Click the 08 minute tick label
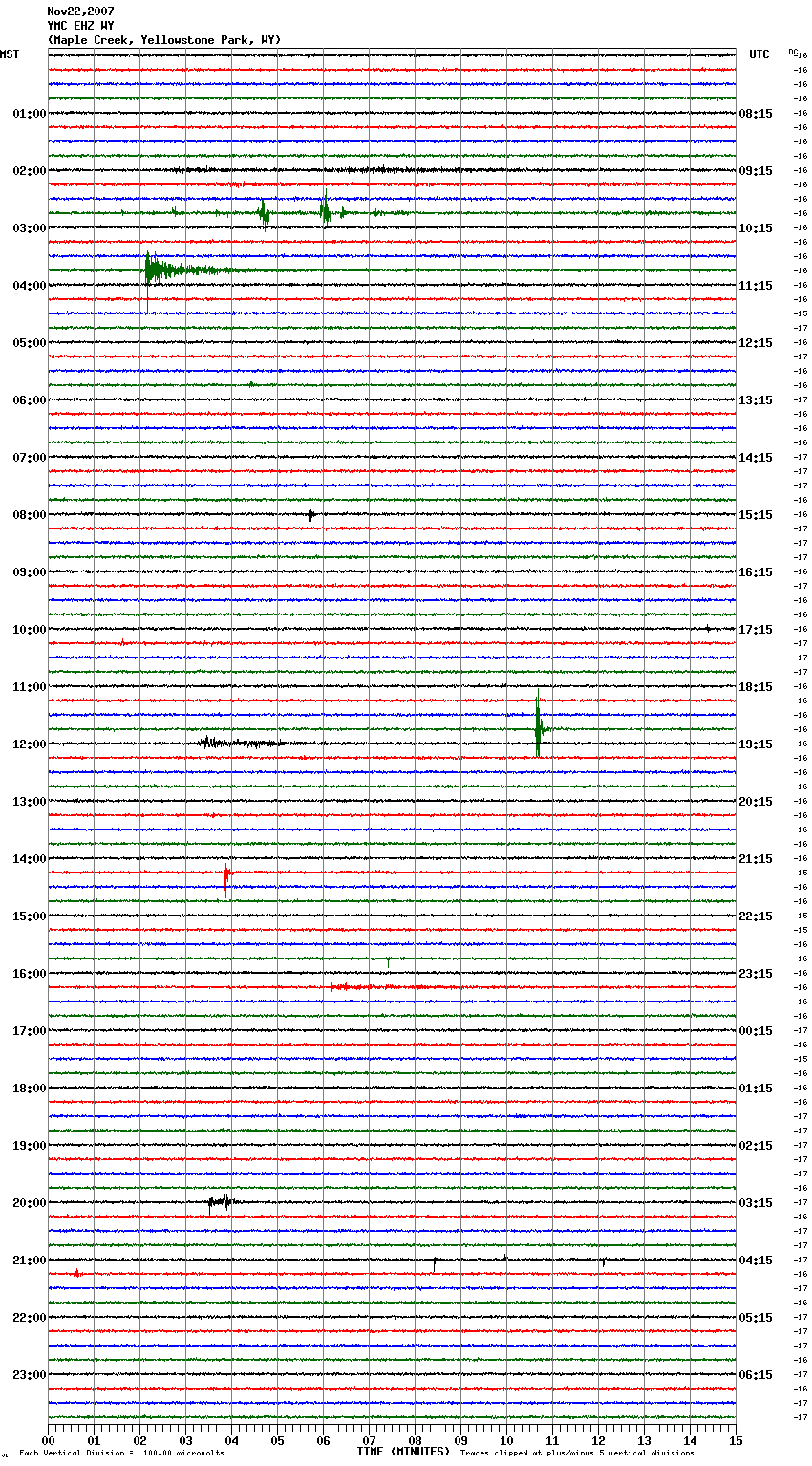Image resolution: width=812 pixels, height=1466 pixels. pos(415,1440)
